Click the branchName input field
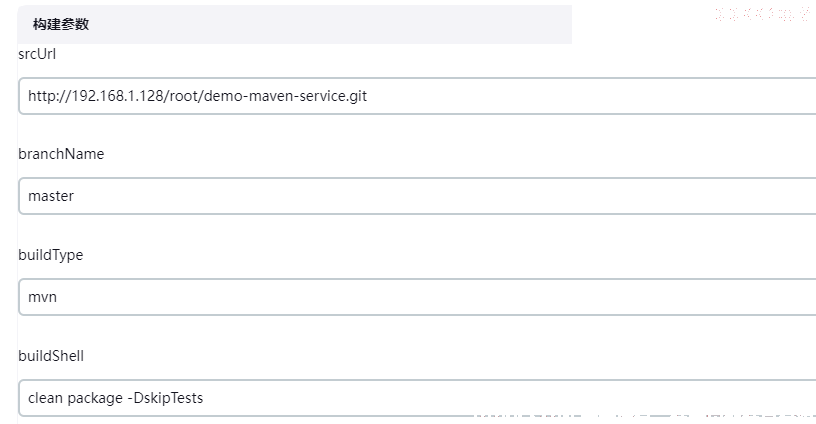The image size is (816, 424). 417,196
